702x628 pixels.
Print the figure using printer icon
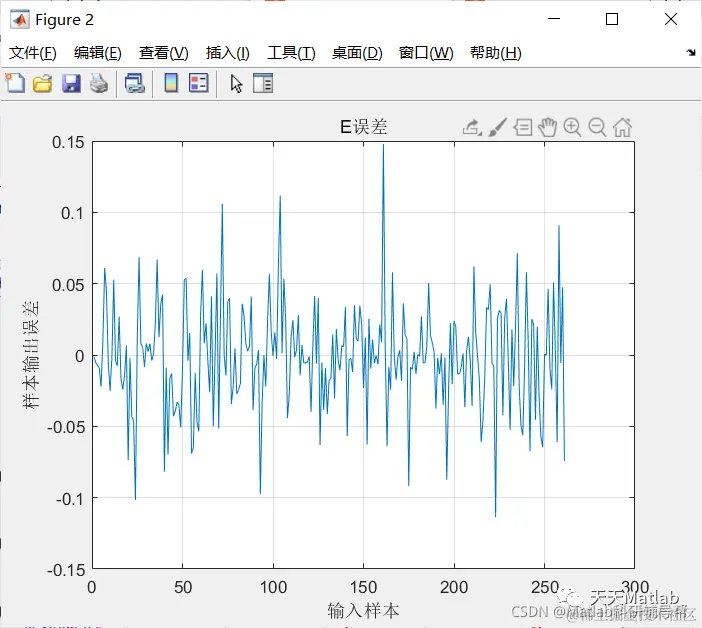point(99,84)
